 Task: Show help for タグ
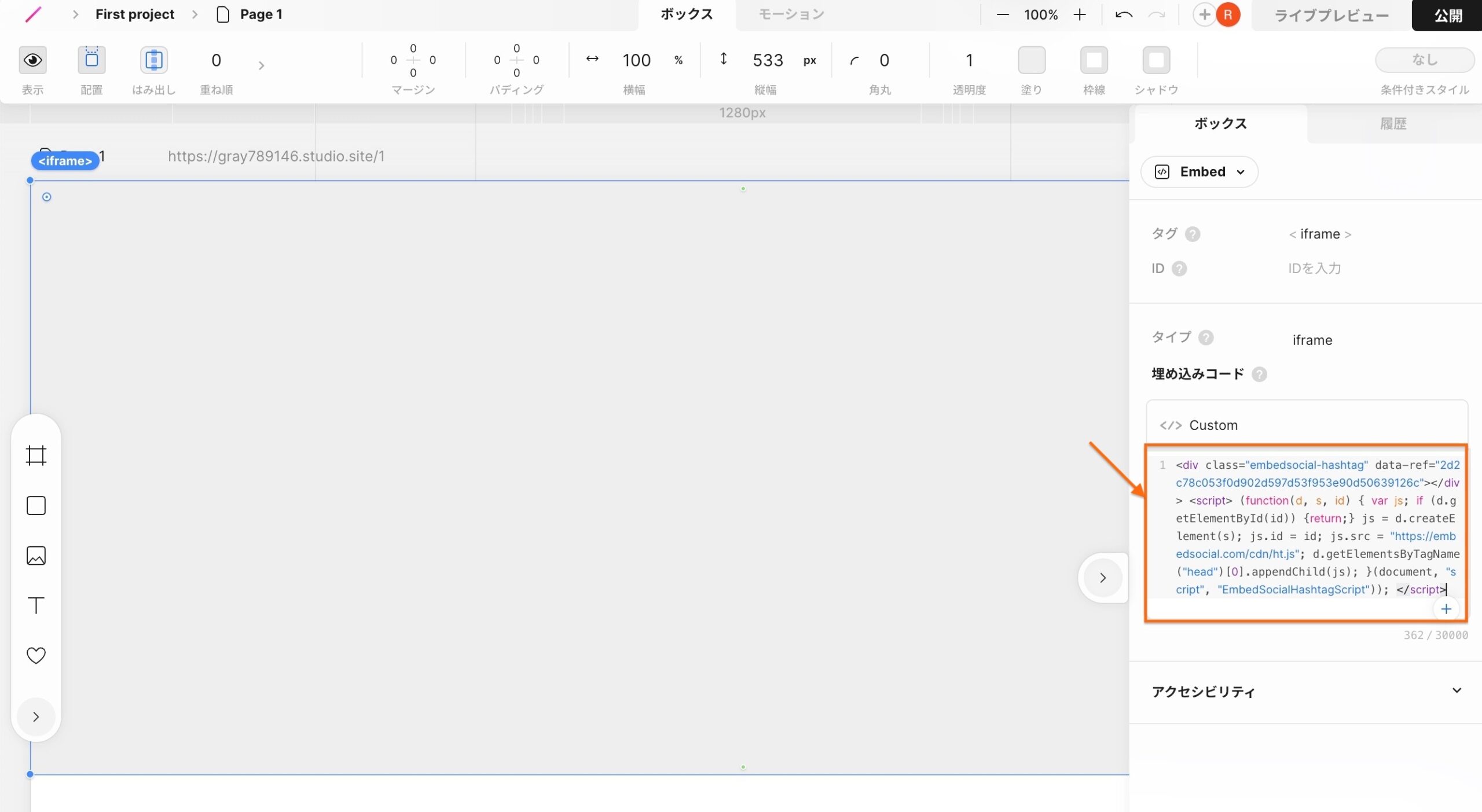click(1192, 234)
